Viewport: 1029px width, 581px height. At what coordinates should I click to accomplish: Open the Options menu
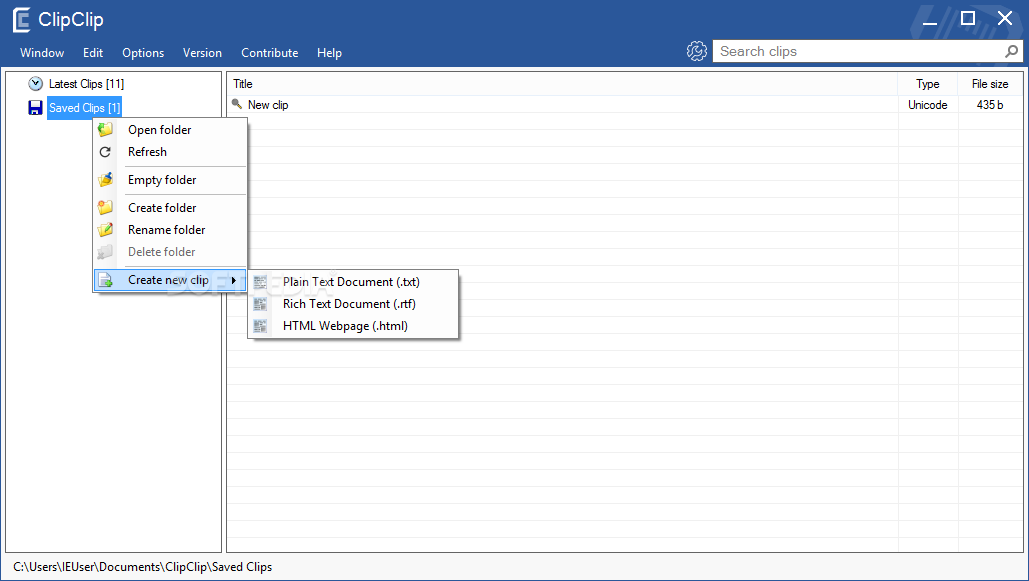pos(143,53)
